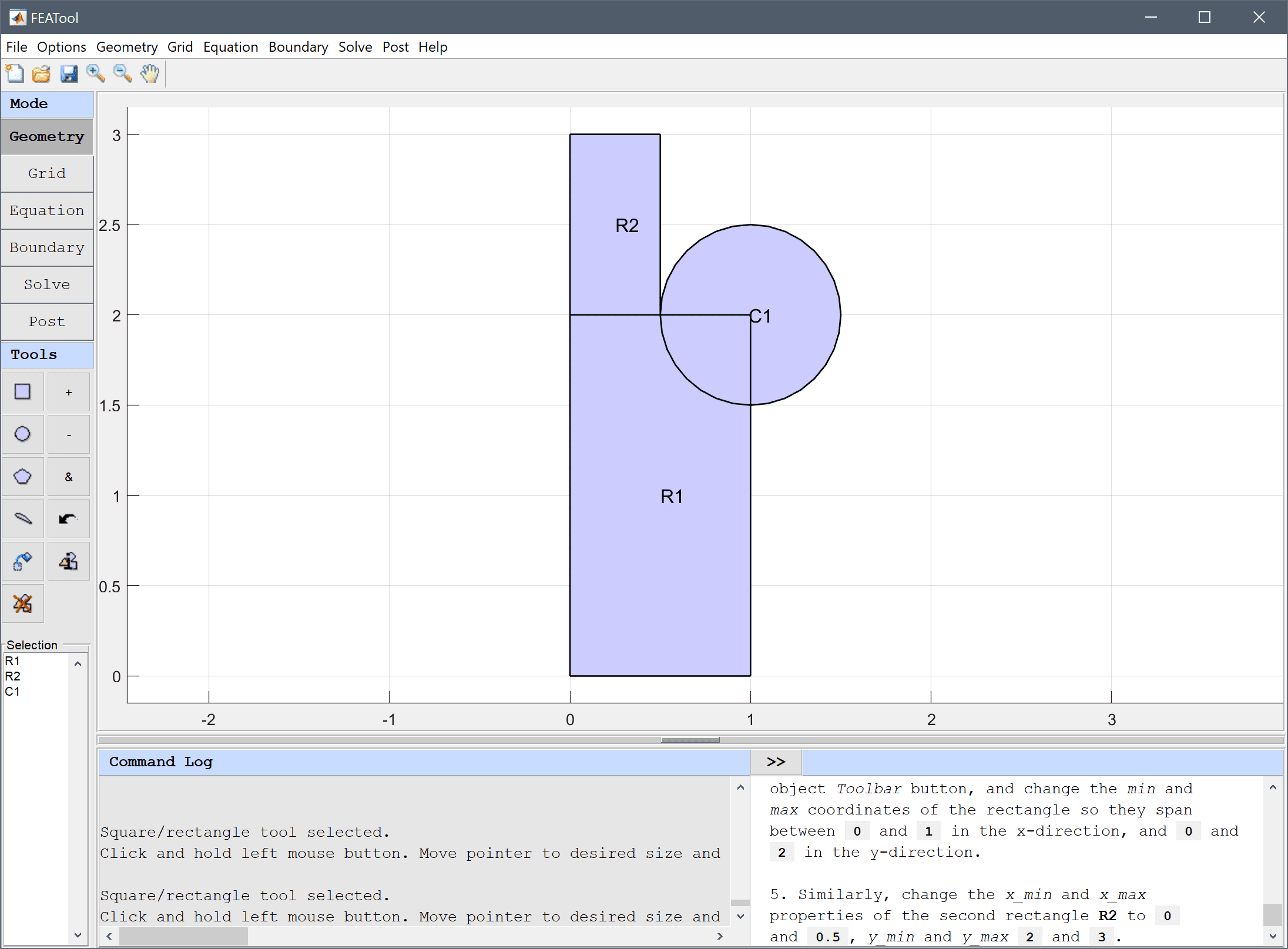Screen dimensions: 1288x949
Task: Maximize the FEATool window
Action: 1205,17
